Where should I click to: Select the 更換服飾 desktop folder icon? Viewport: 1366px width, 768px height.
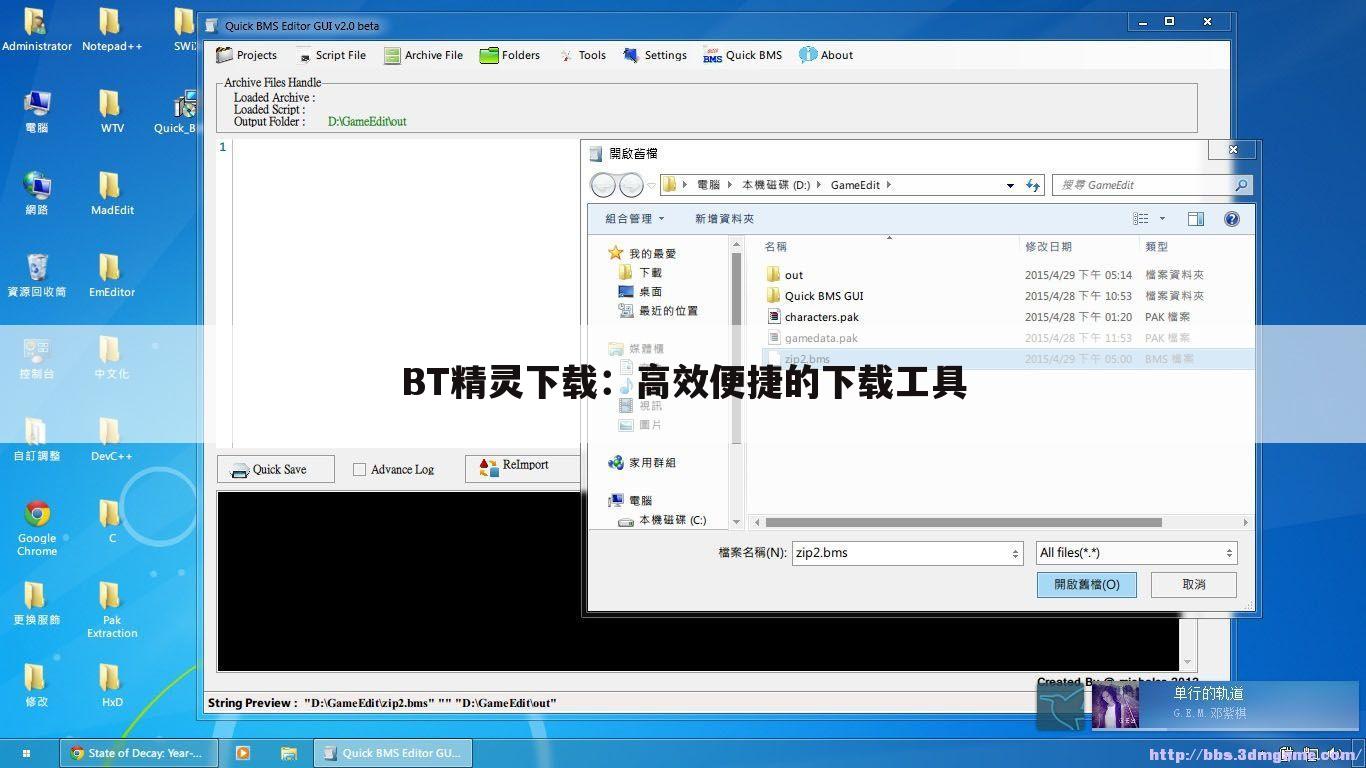[x=37, y=603]
